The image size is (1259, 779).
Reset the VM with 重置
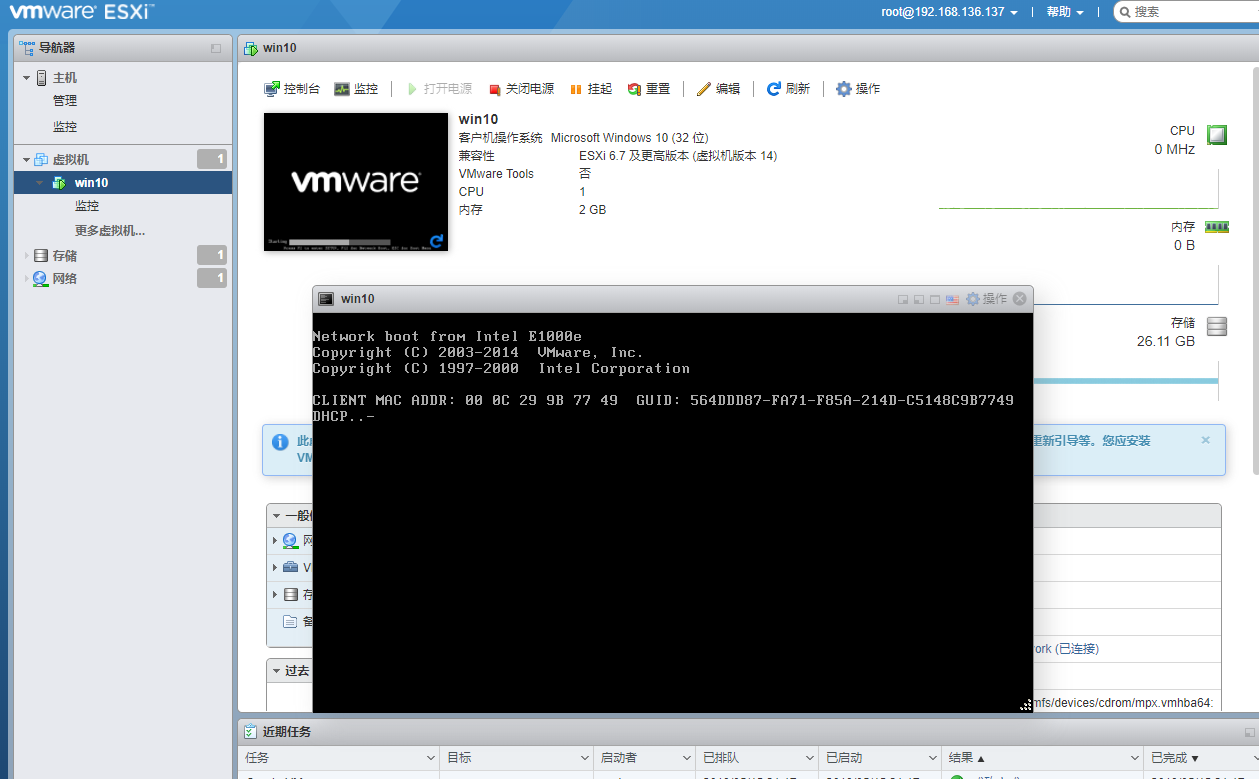pos(649,89)
